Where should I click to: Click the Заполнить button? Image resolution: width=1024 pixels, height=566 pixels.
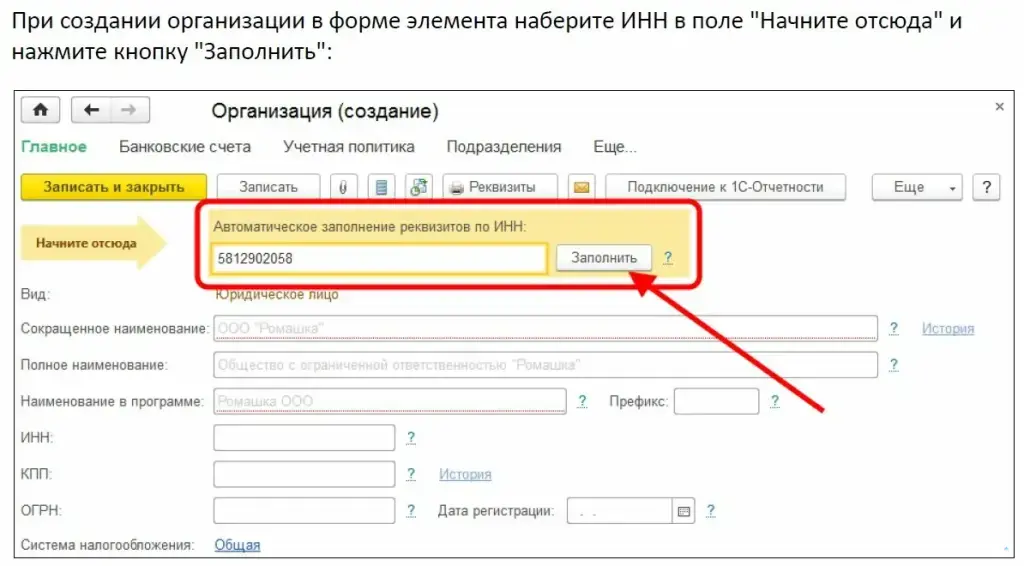click(604, 258)
